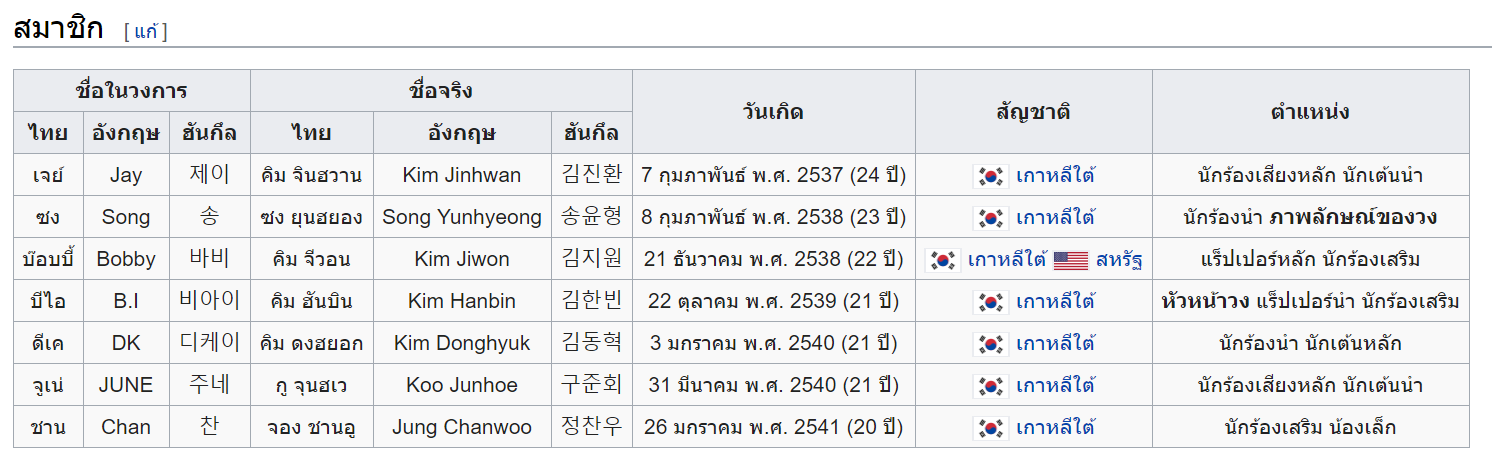Click the South Korea flag in Song's row
Viewport: 1492px width, 463px height.
pos(991,218)
